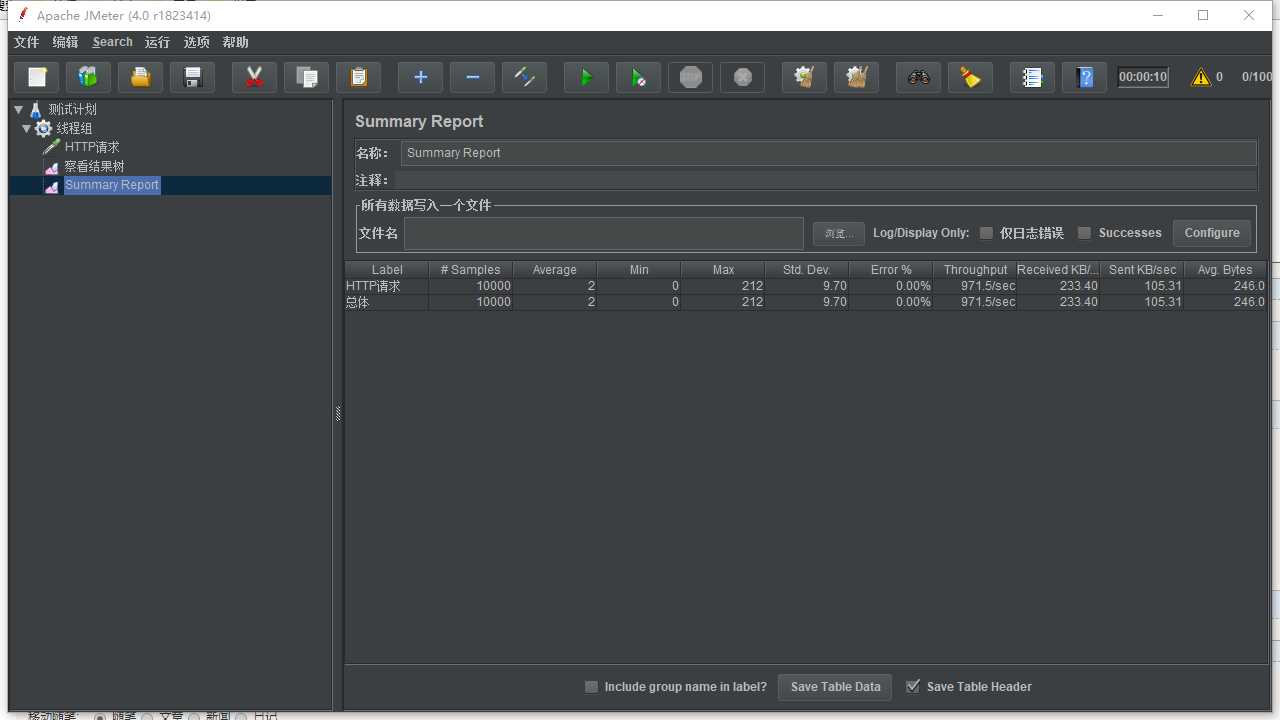The width and height of the screenshot is (1280, 720).
Task: Select 线程组 tree item
Action: [x=74, y=129]
